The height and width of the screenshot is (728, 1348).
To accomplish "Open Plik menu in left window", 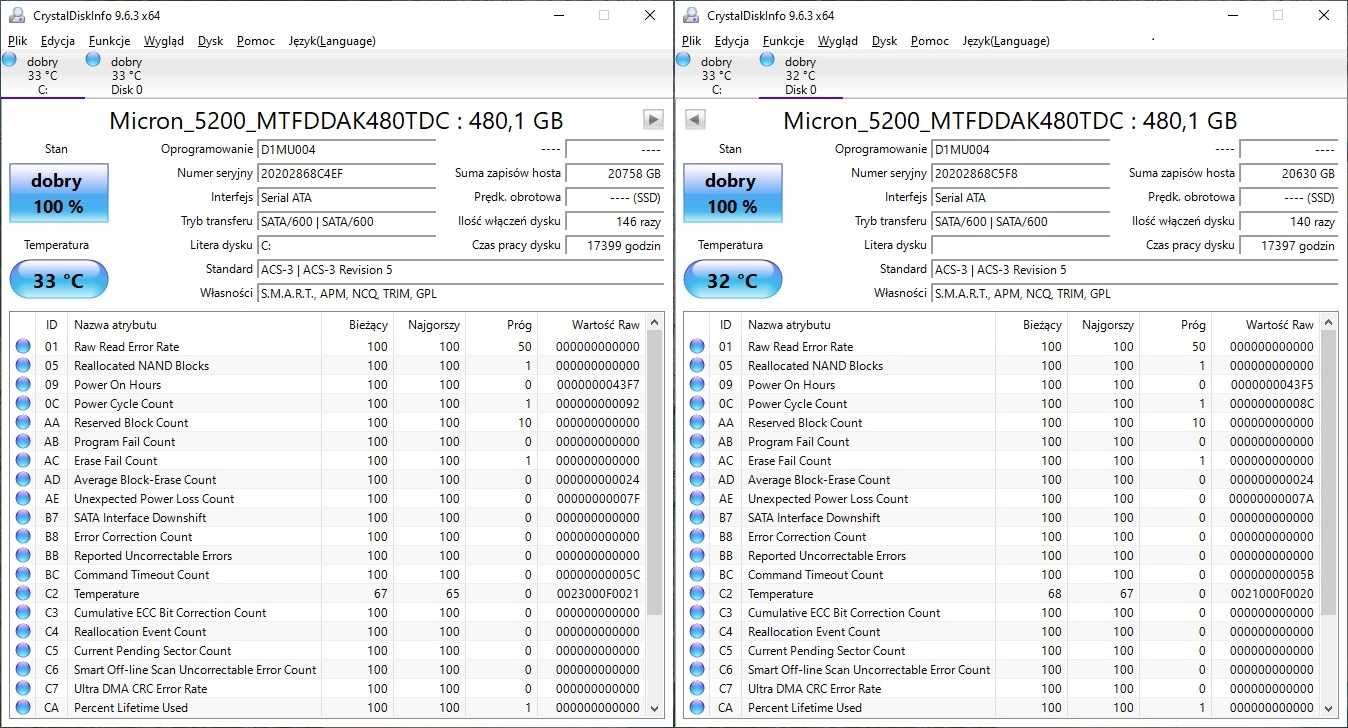I will tap(17, 41).
